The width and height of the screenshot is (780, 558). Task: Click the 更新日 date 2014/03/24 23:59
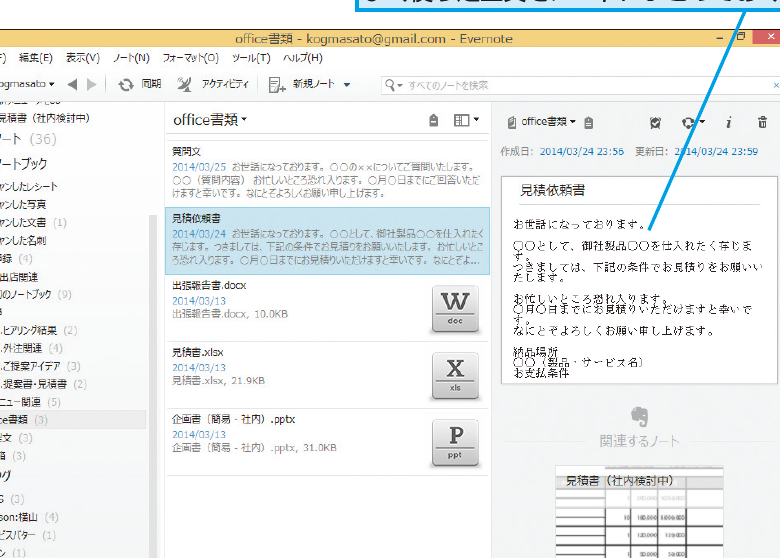(x=716, y=151)
